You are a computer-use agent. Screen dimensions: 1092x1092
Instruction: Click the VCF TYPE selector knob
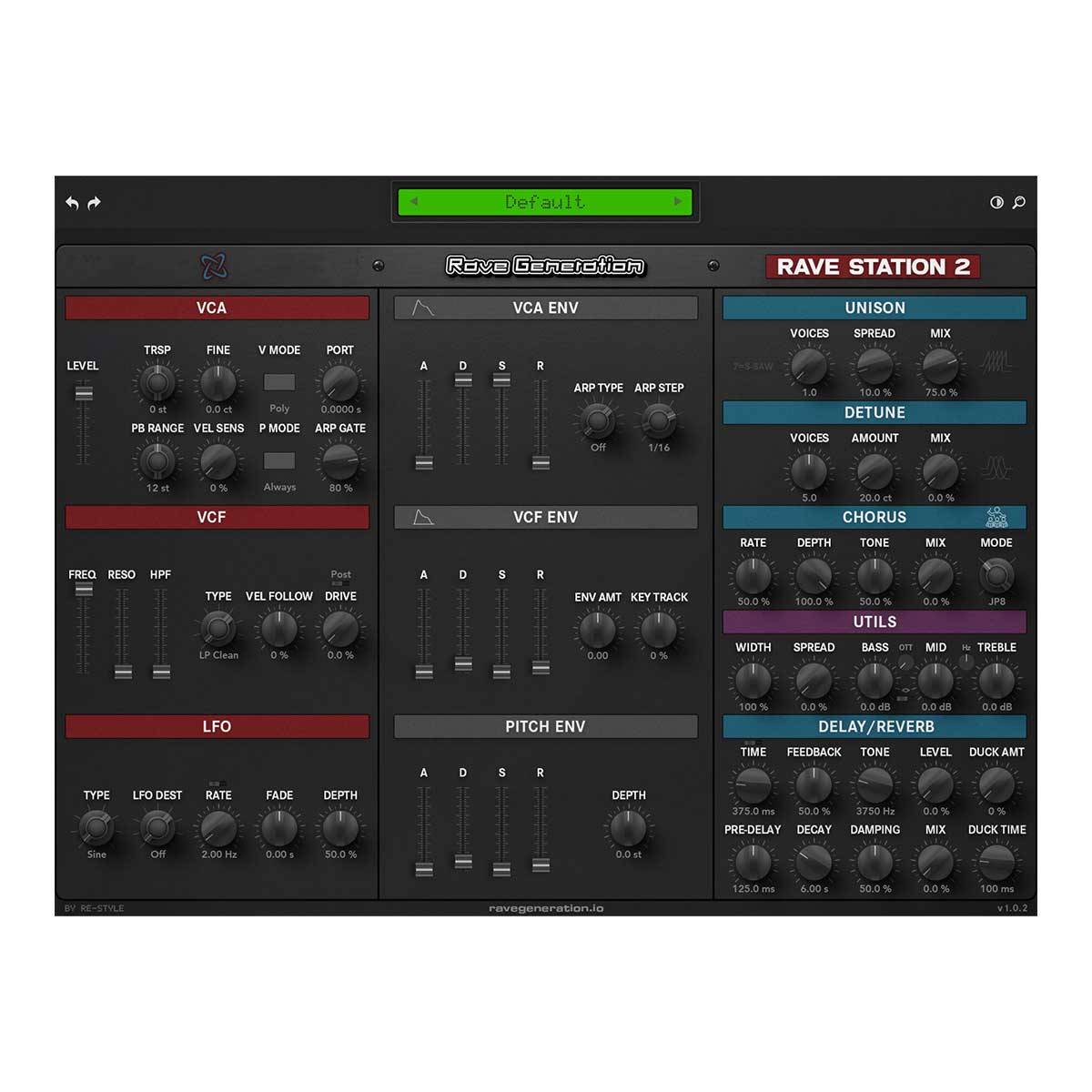[218, 628]
